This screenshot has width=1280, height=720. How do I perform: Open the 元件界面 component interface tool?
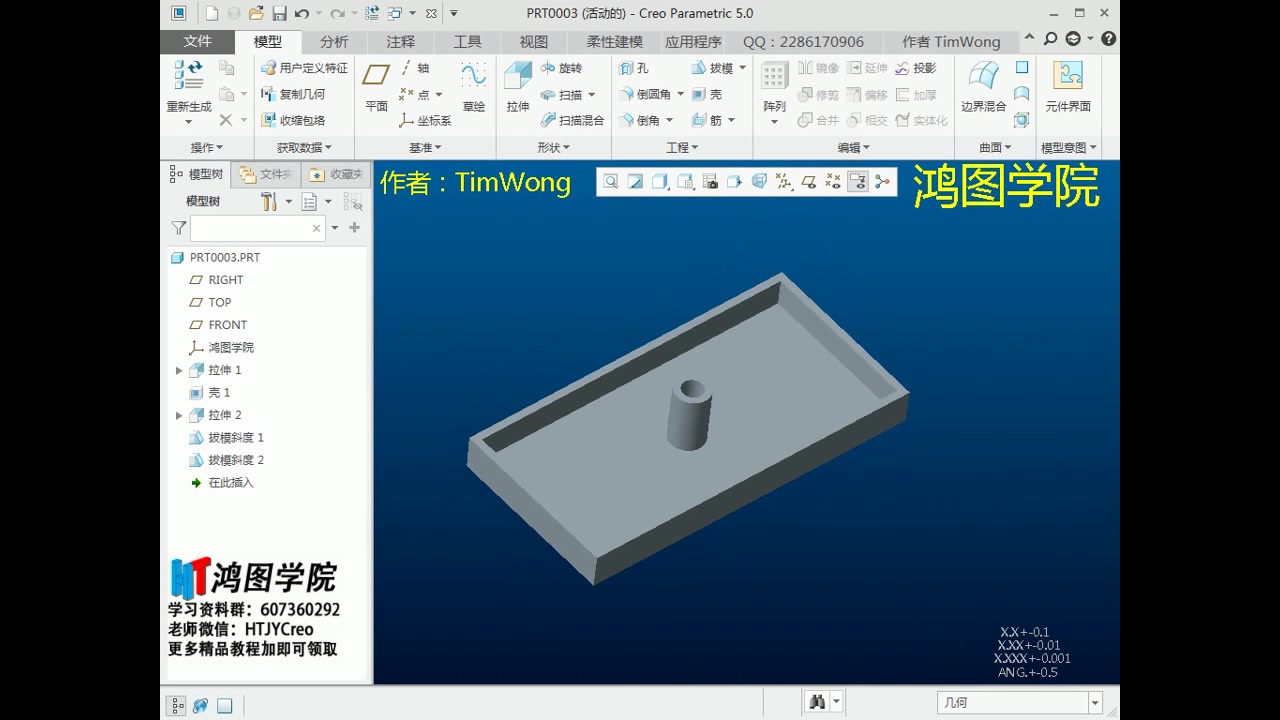click(x=1068, y=85)
